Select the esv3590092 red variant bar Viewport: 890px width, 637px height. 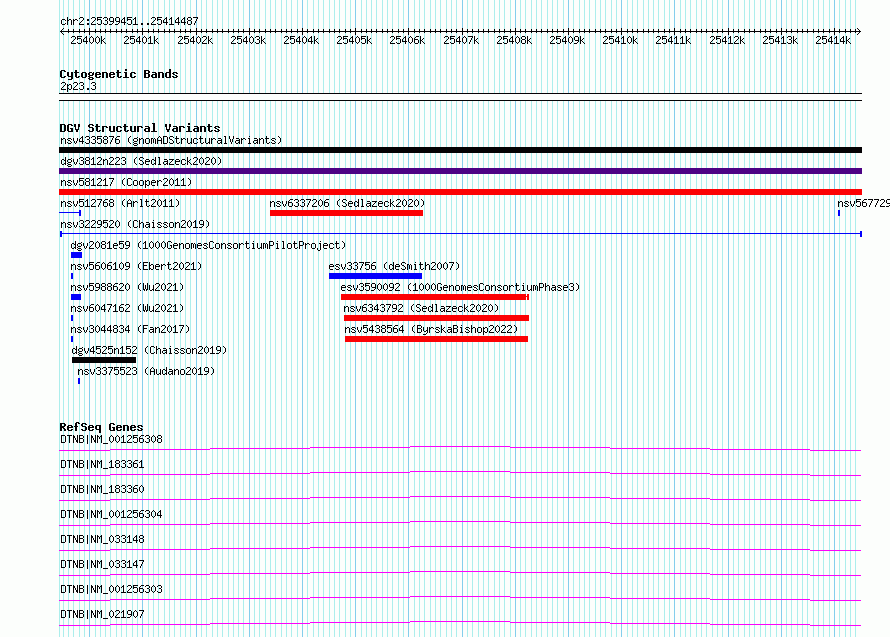pos(435,297)
